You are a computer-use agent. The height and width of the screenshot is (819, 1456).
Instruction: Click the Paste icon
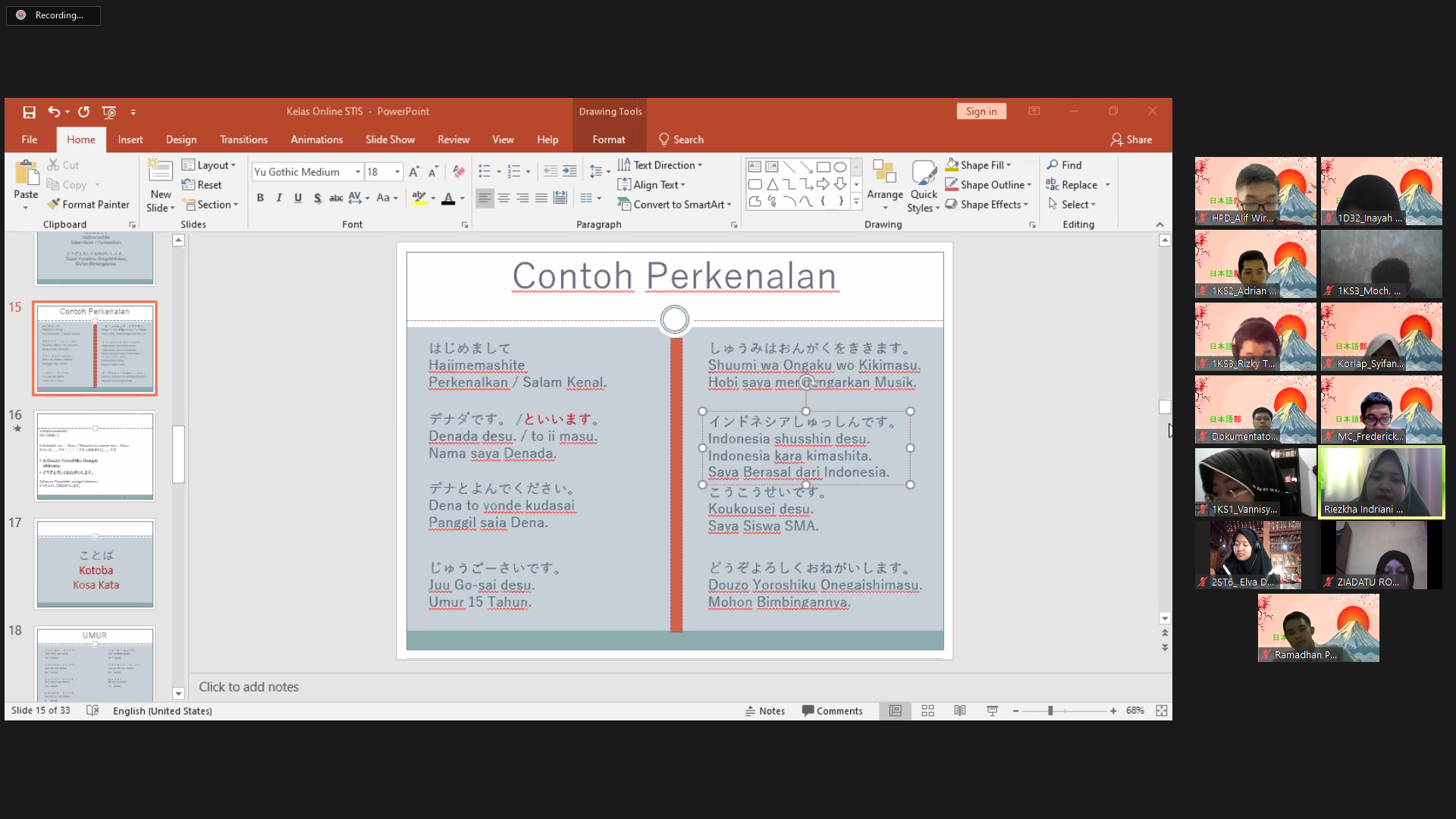[x=26, y=174]
